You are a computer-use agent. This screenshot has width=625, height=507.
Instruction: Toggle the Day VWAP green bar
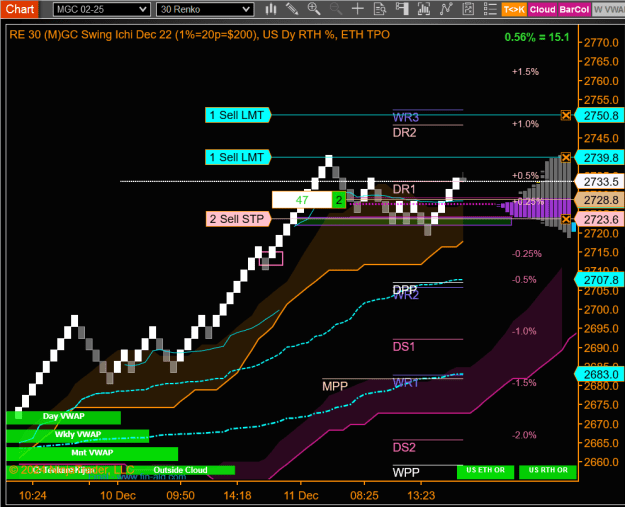pyautogui.click(x=63, y=417)
